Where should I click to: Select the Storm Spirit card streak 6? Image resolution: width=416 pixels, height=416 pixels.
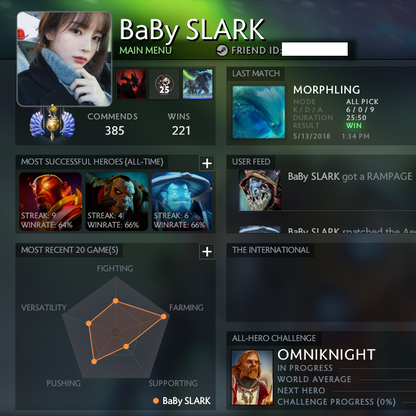pos(182,201)
